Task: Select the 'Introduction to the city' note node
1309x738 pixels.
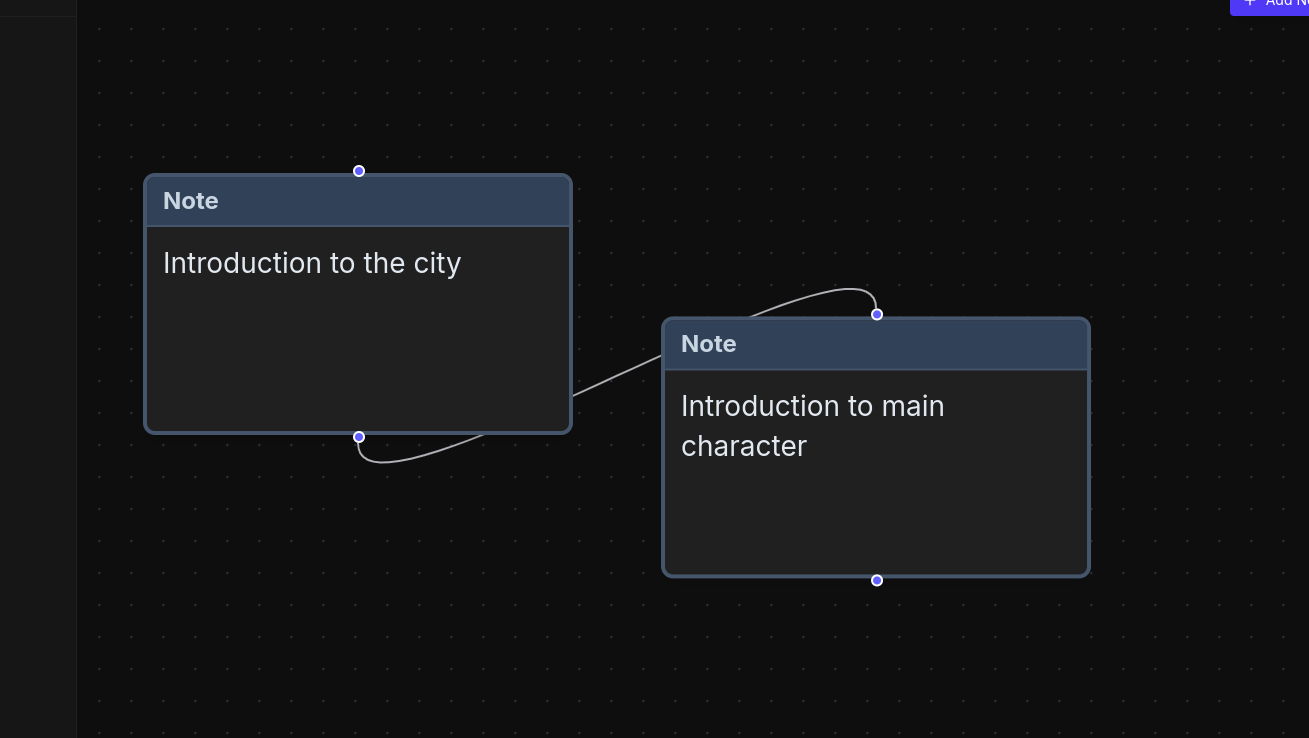Action: pos(358,300)
